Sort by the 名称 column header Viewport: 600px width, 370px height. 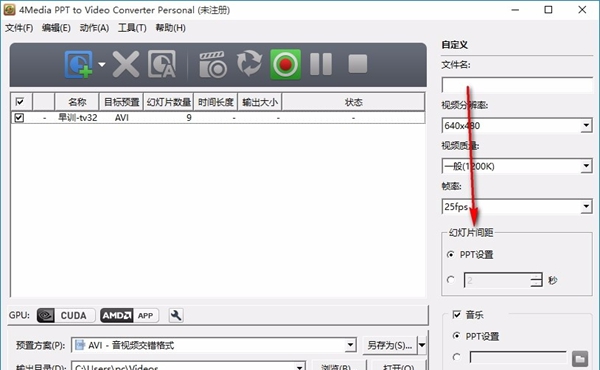(77, 102)
